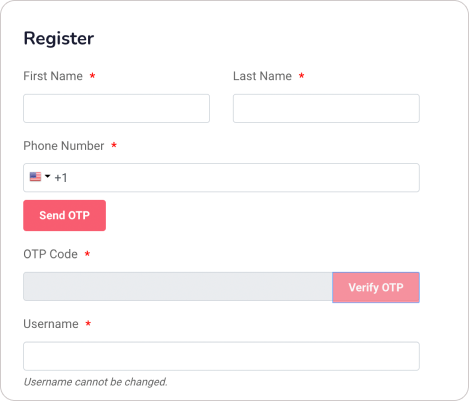Click the +1 country code text
Image resolution: width=469 pixels, height=401 pixels.
click(61, 178)
